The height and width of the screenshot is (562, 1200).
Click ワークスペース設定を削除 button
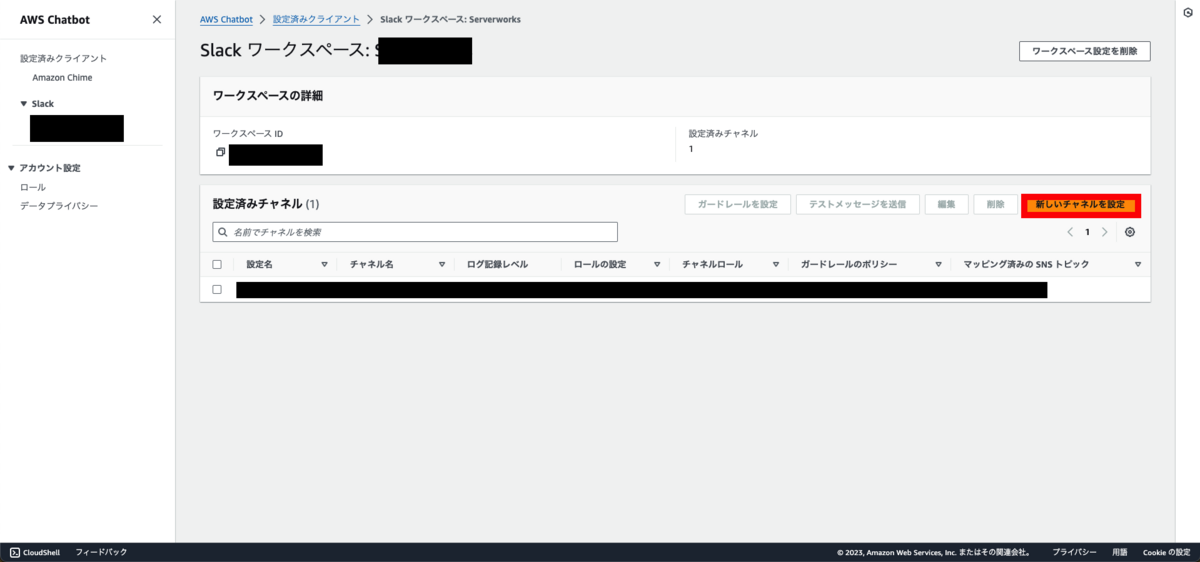1084,51
